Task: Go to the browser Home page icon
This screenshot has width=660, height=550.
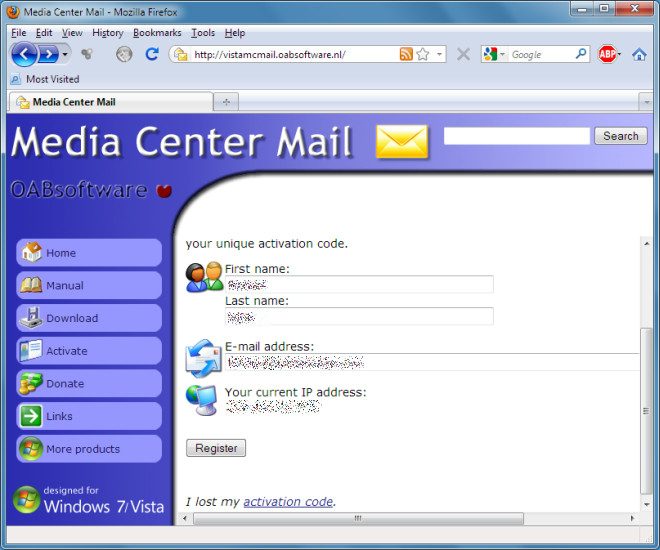Action: (x=639, y=54)
